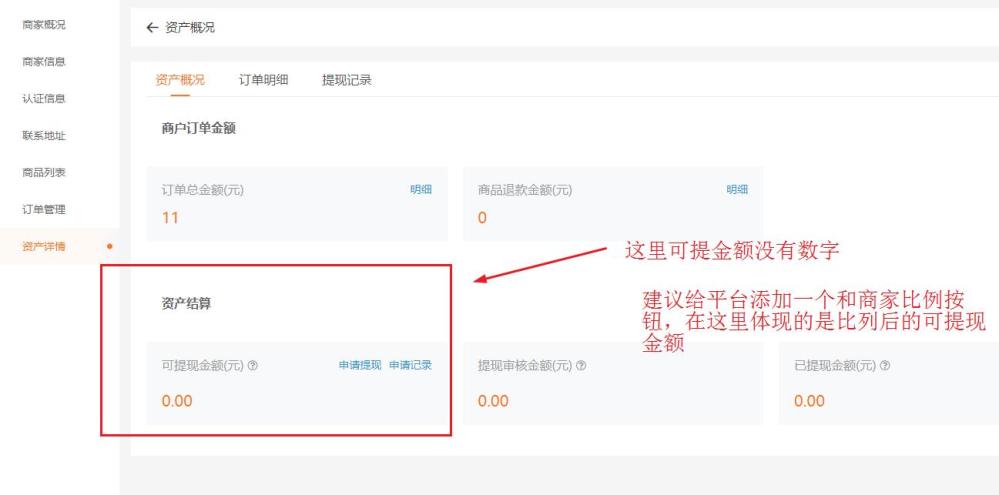999x495 pixels.
Task: Go back using the arrow beside 资产概况
Action: click(x=152, y=27)
